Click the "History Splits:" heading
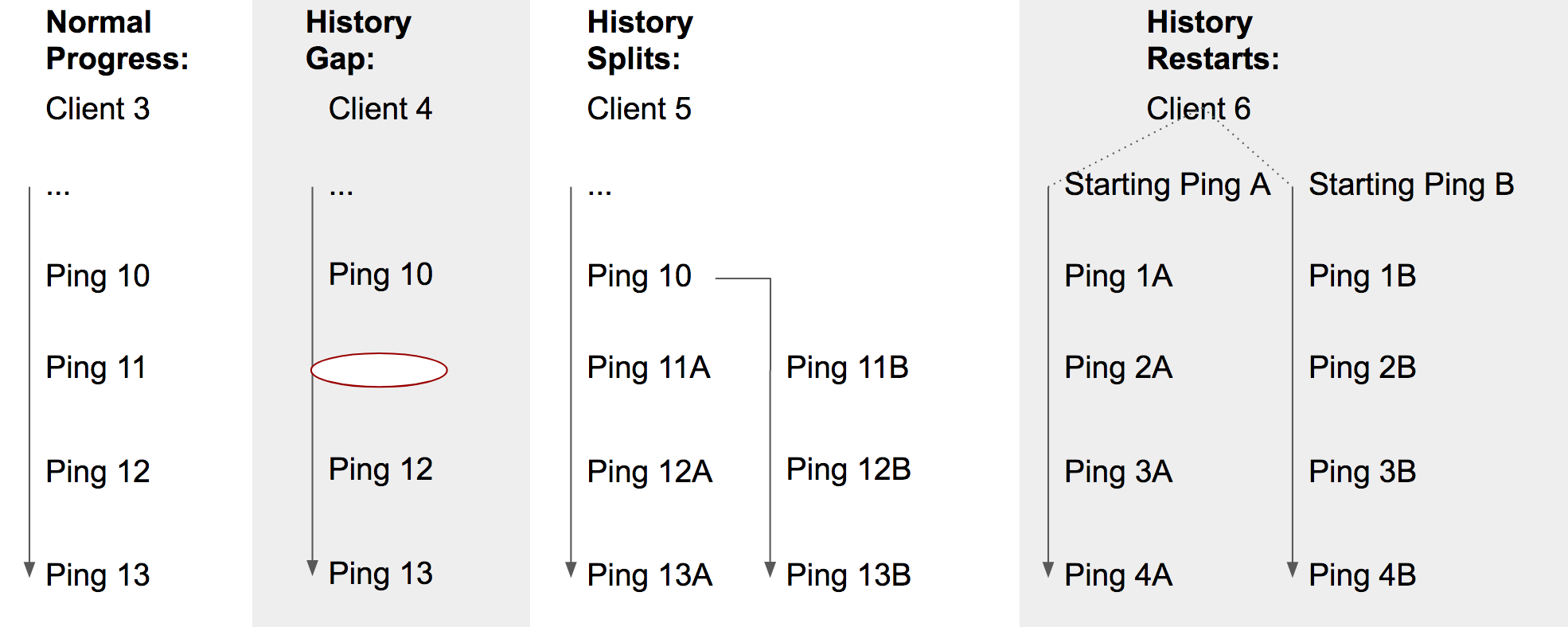The image size is (1568, 627). [640, 41]
